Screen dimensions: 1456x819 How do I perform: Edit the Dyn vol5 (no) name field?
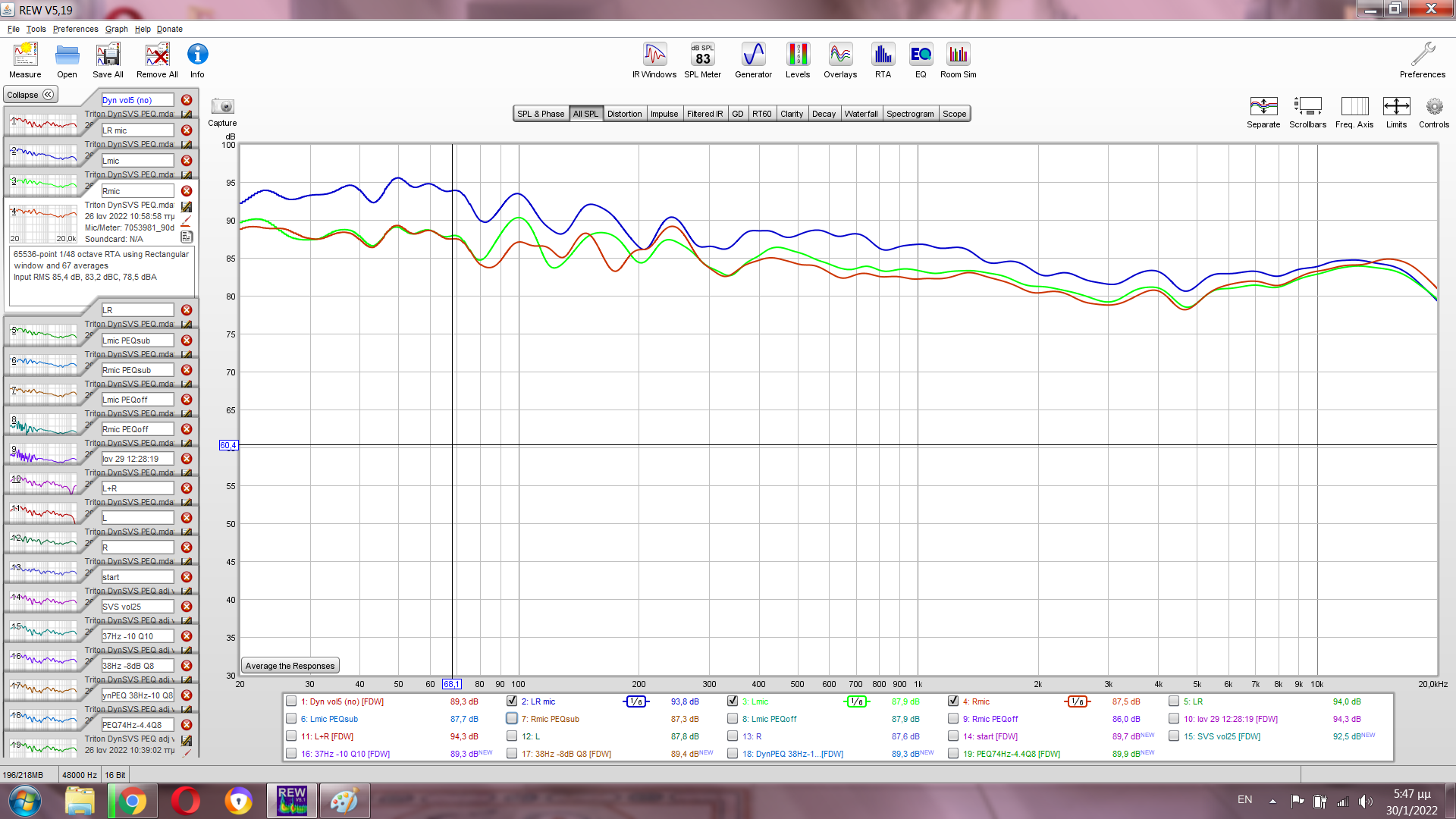136,100
